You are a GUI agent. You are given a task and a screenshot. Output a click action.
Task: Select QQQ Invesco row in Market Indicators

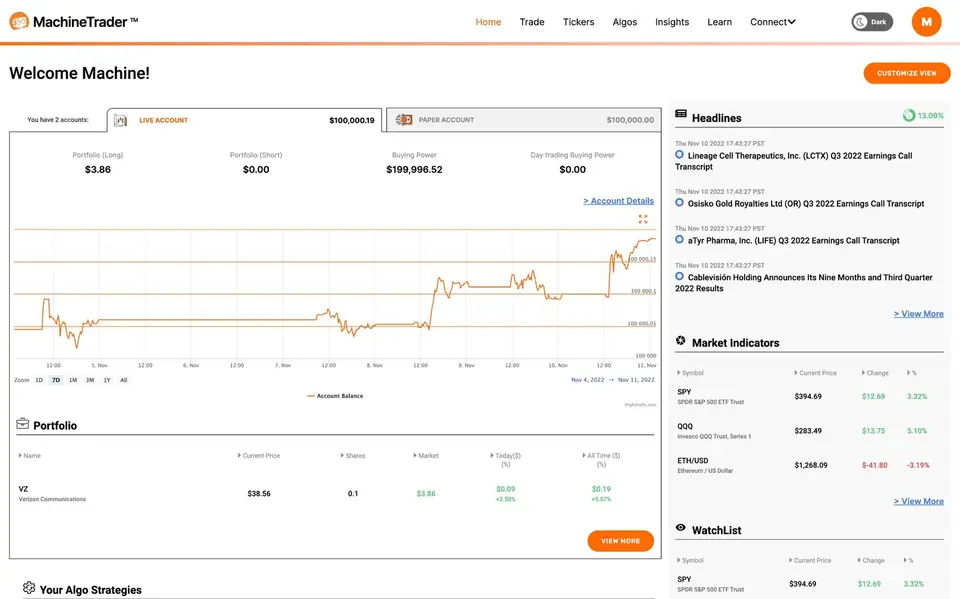tap(809, 431)
